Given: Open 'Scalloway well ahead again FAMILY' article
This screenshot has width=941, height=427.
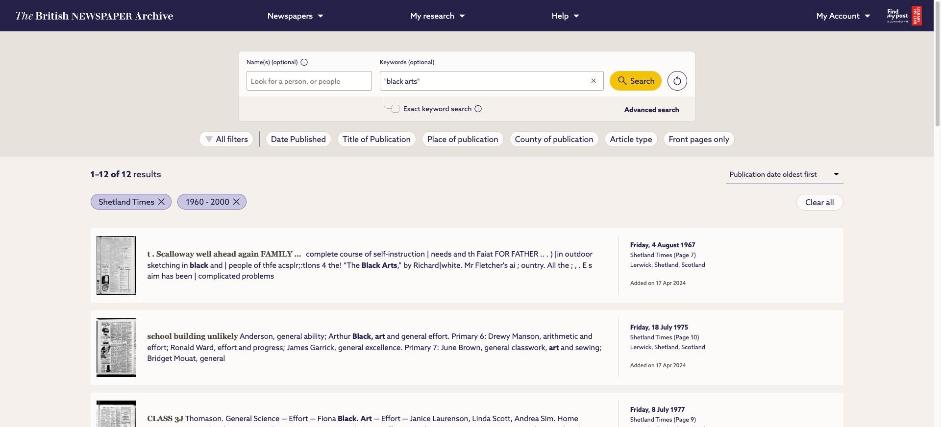Looking at the screenshot, I should [224, 254].
